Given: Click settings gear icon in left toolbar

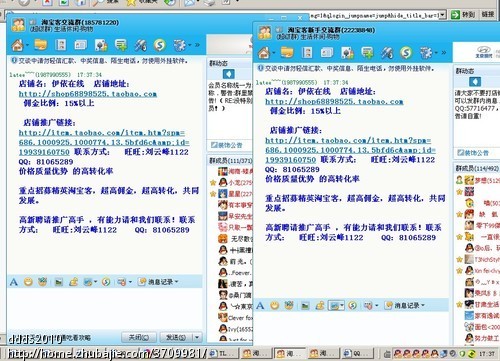Looking at the screenshot, I should (x=180, y=45).
